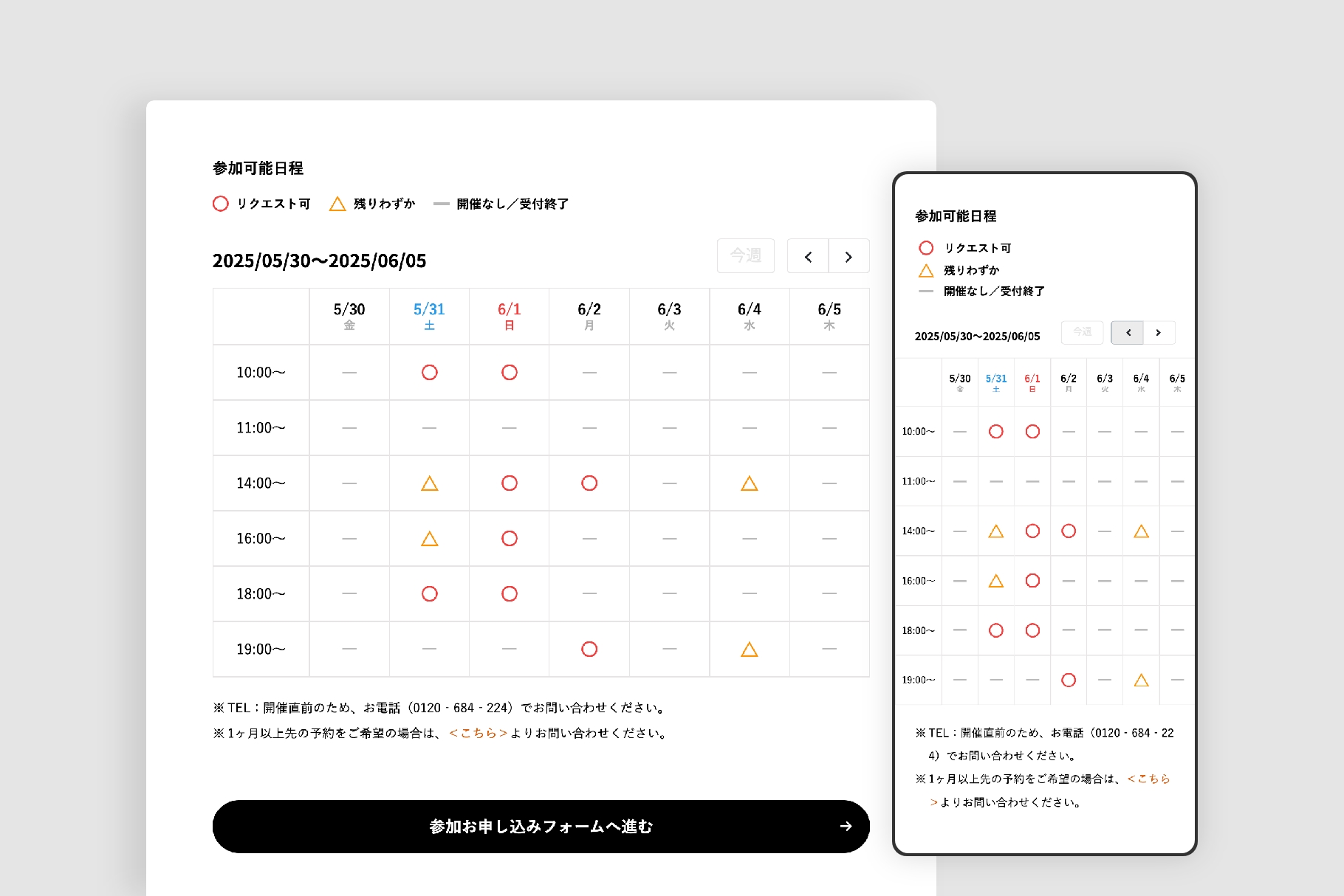Screen dimensions: 1344x896
Task: Click the 19:00~ row label in desktop table
Action: point(261,649)
